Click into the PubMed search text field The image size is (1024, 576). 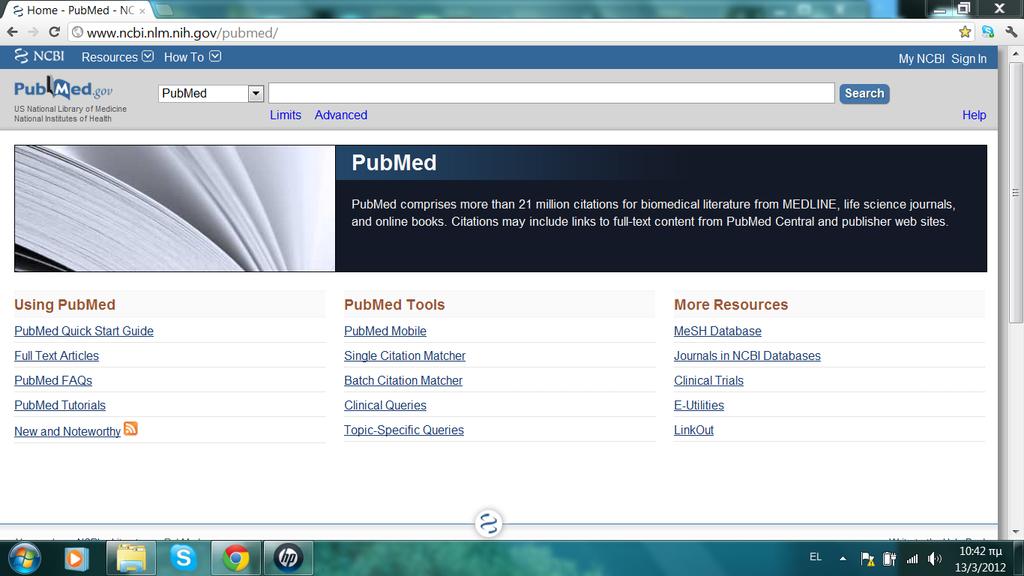552,93
